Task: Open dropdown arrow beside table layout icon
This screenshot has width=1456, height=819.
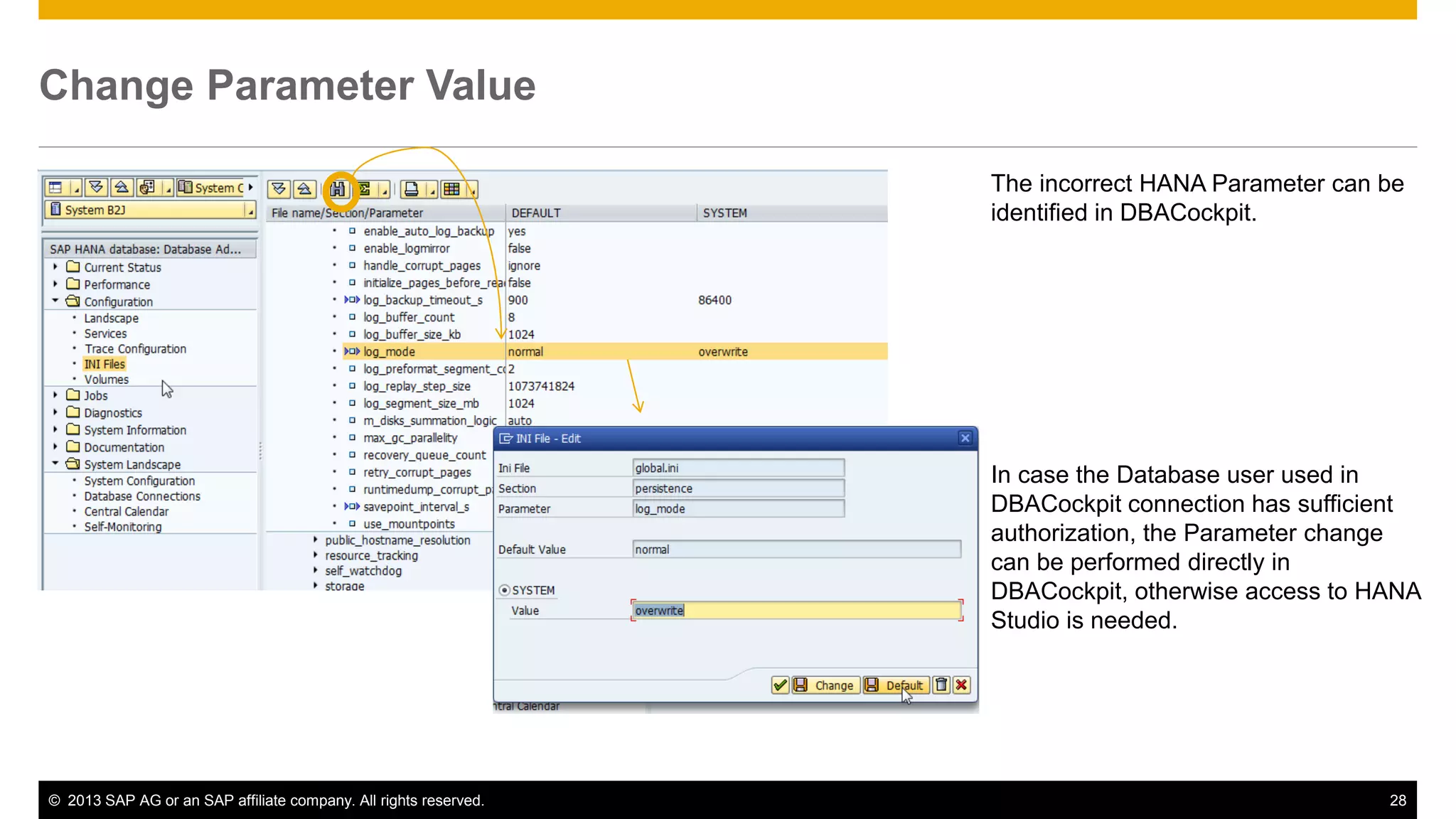Action: click(x=76, y=189)
